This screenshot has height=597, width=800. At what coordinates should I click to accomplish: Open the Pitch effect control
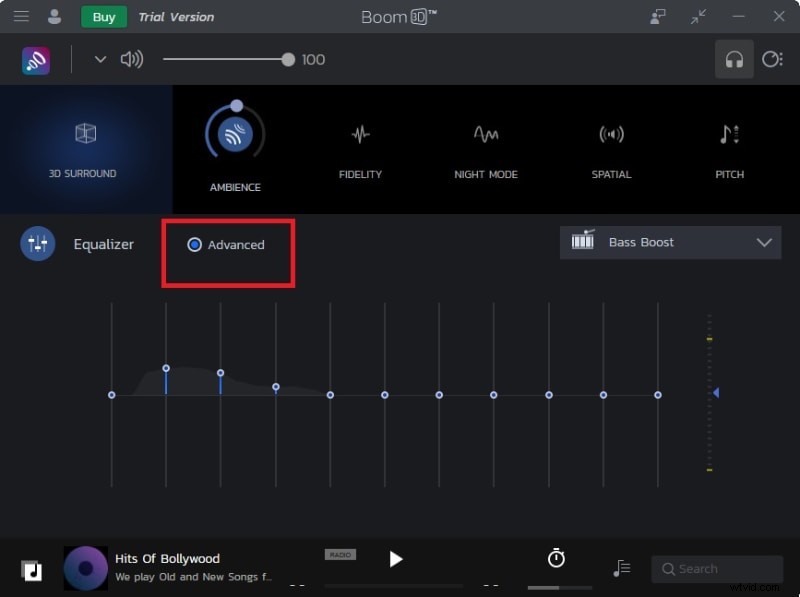pos(729,135)
